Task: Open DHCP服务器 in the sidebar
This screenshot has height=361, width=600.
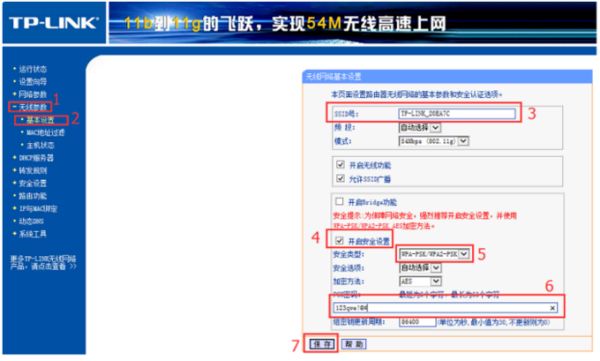Action: (x=36, y=158)
